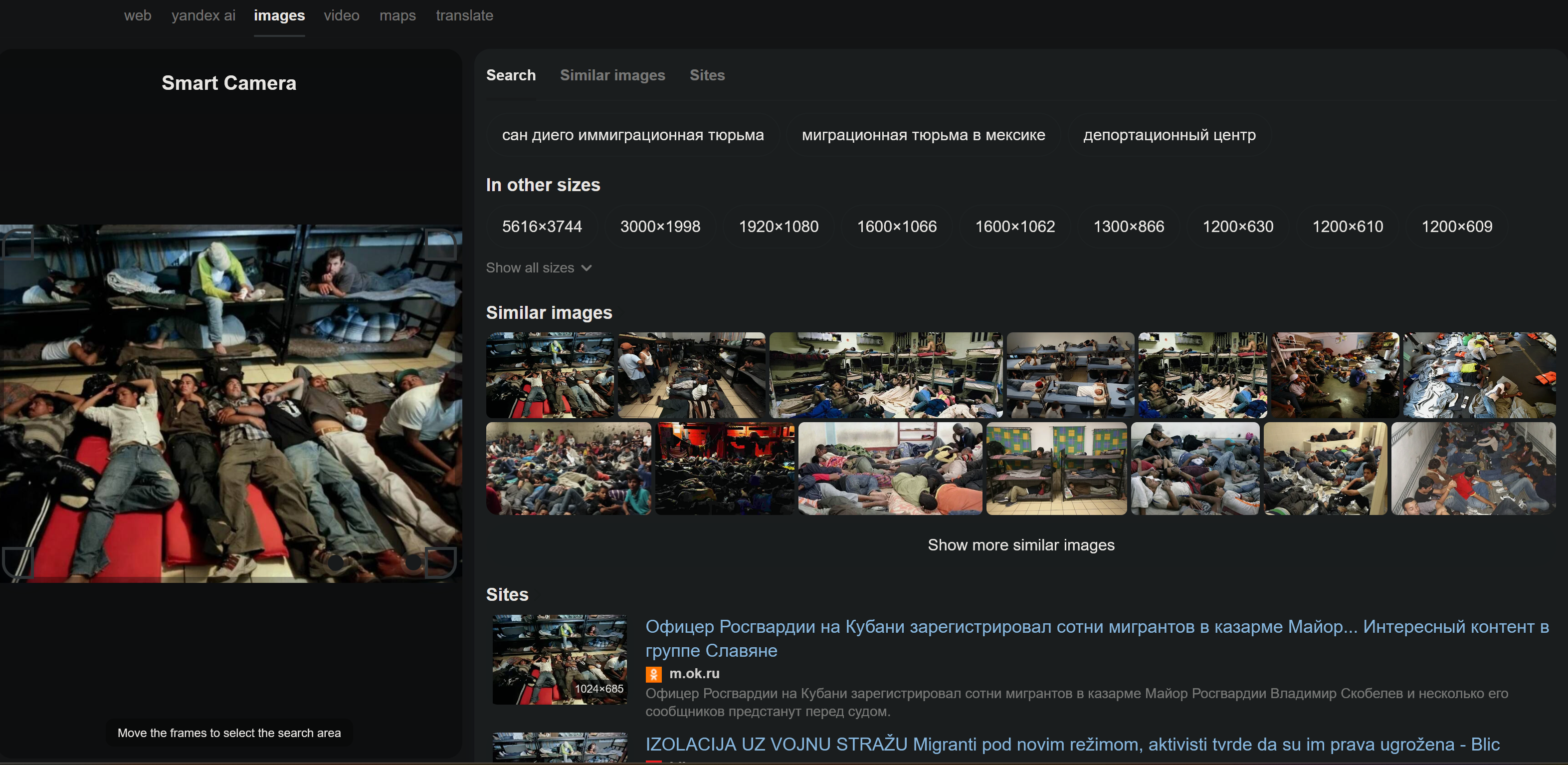Expand Show all sizes
The image size is (1568, 765).
coord(539,268)
